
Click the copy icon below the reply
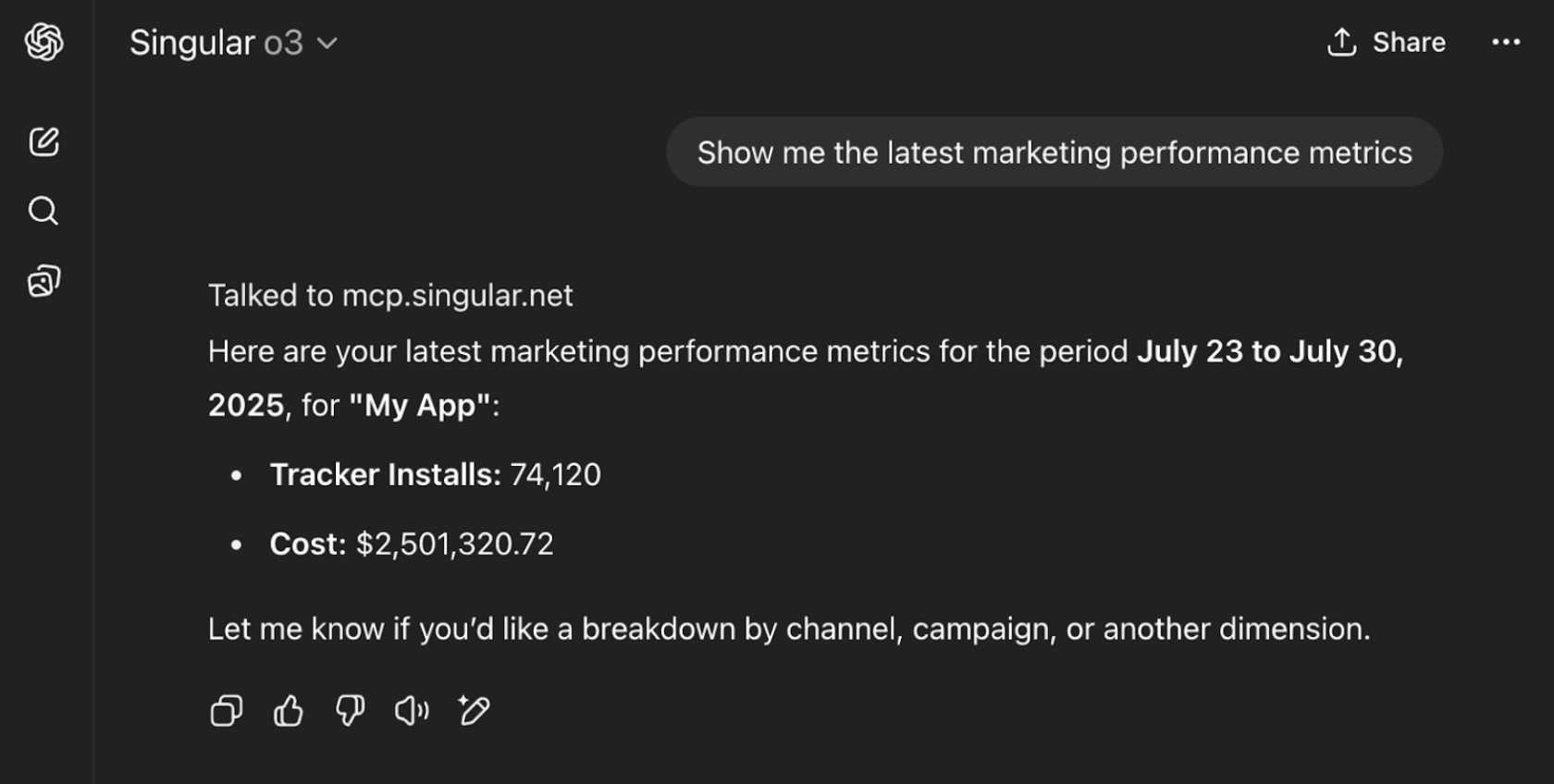coord(225,711)
